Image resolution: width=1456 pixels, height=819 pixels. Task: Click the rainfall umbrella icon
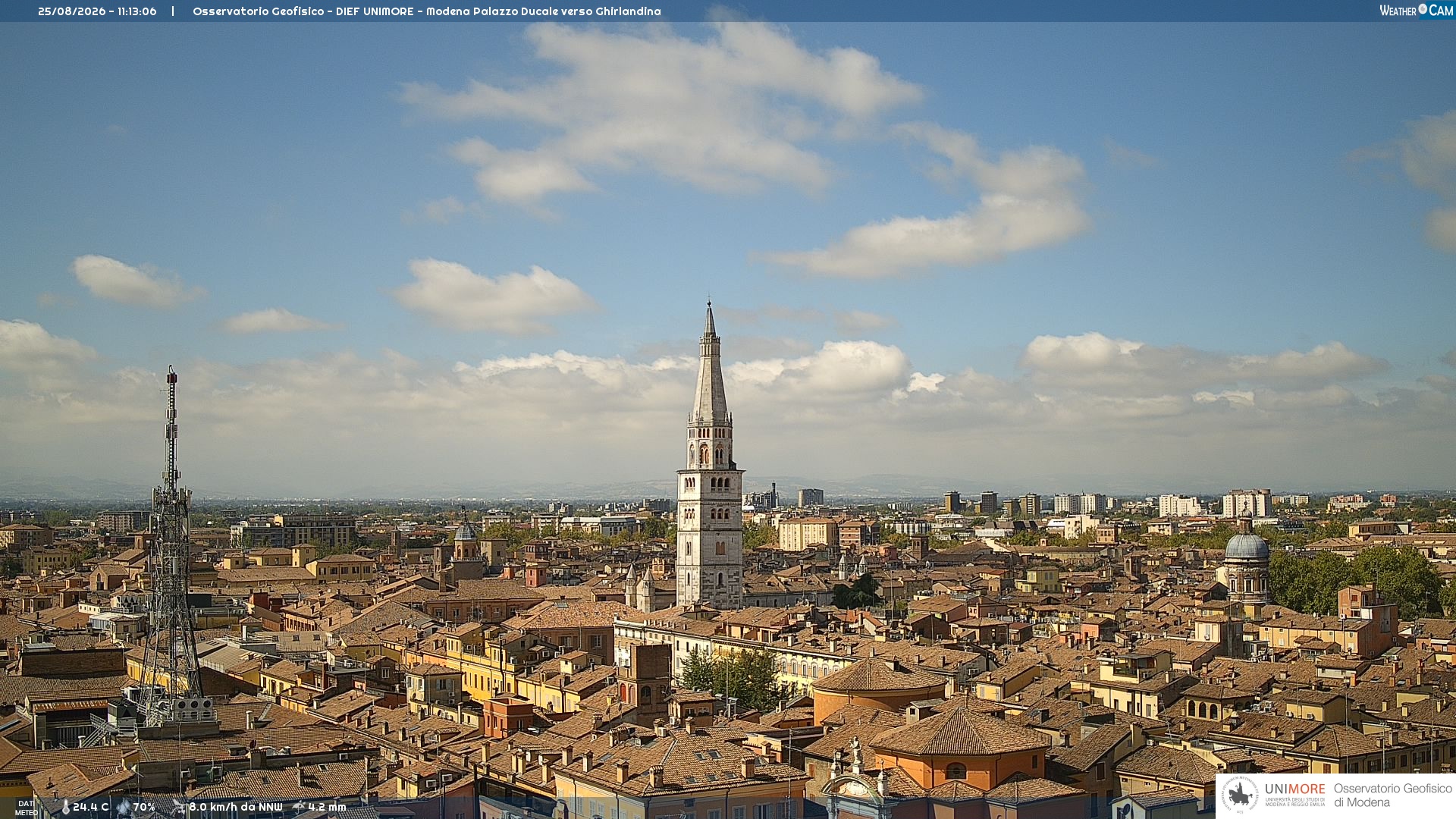click(x=299, y=807)
